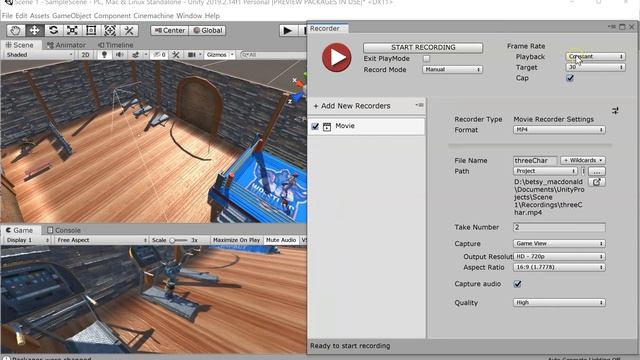
Task: Open the GameObject menu
Action: pyautogui.click(x=72, y=16)
